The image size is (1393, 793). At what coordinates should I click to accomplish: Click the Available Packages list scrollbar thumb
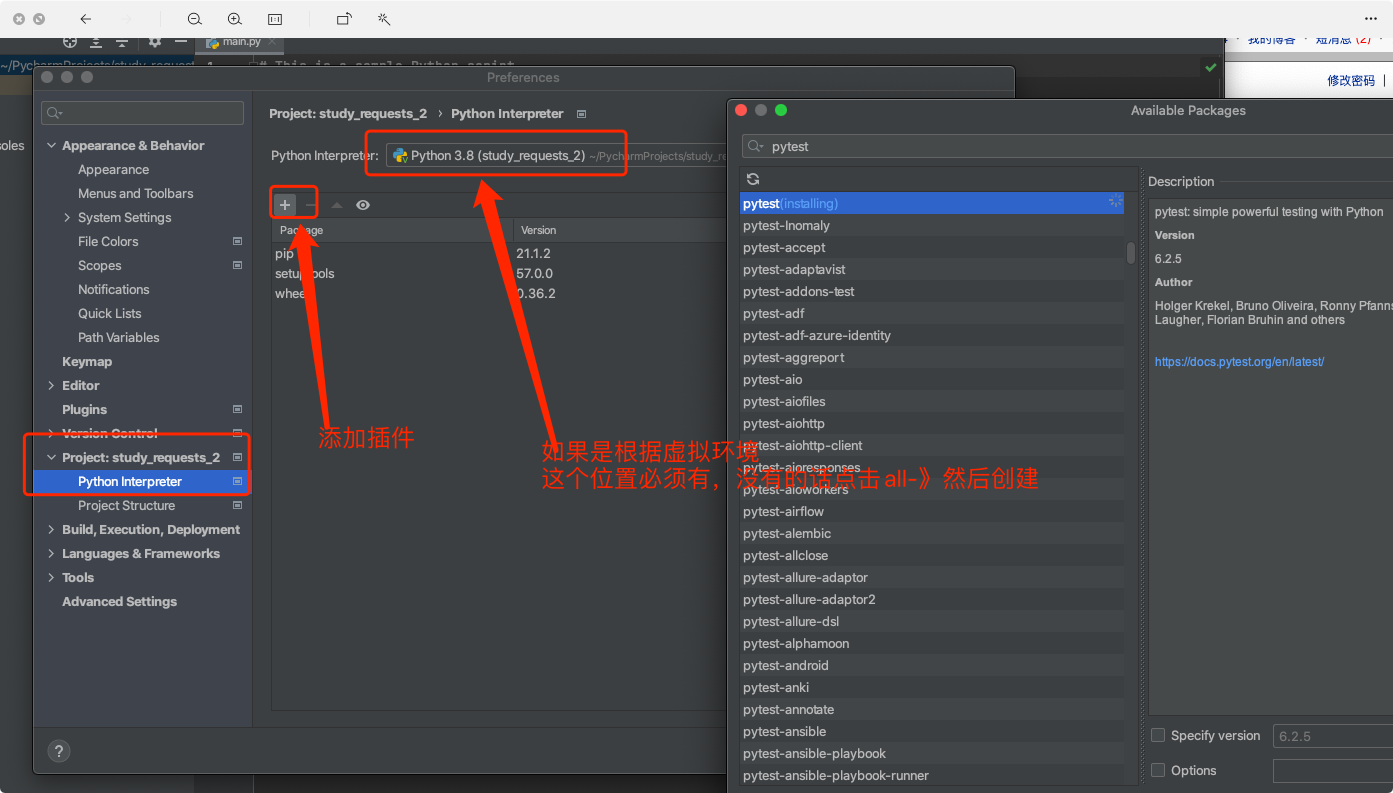1131,252
